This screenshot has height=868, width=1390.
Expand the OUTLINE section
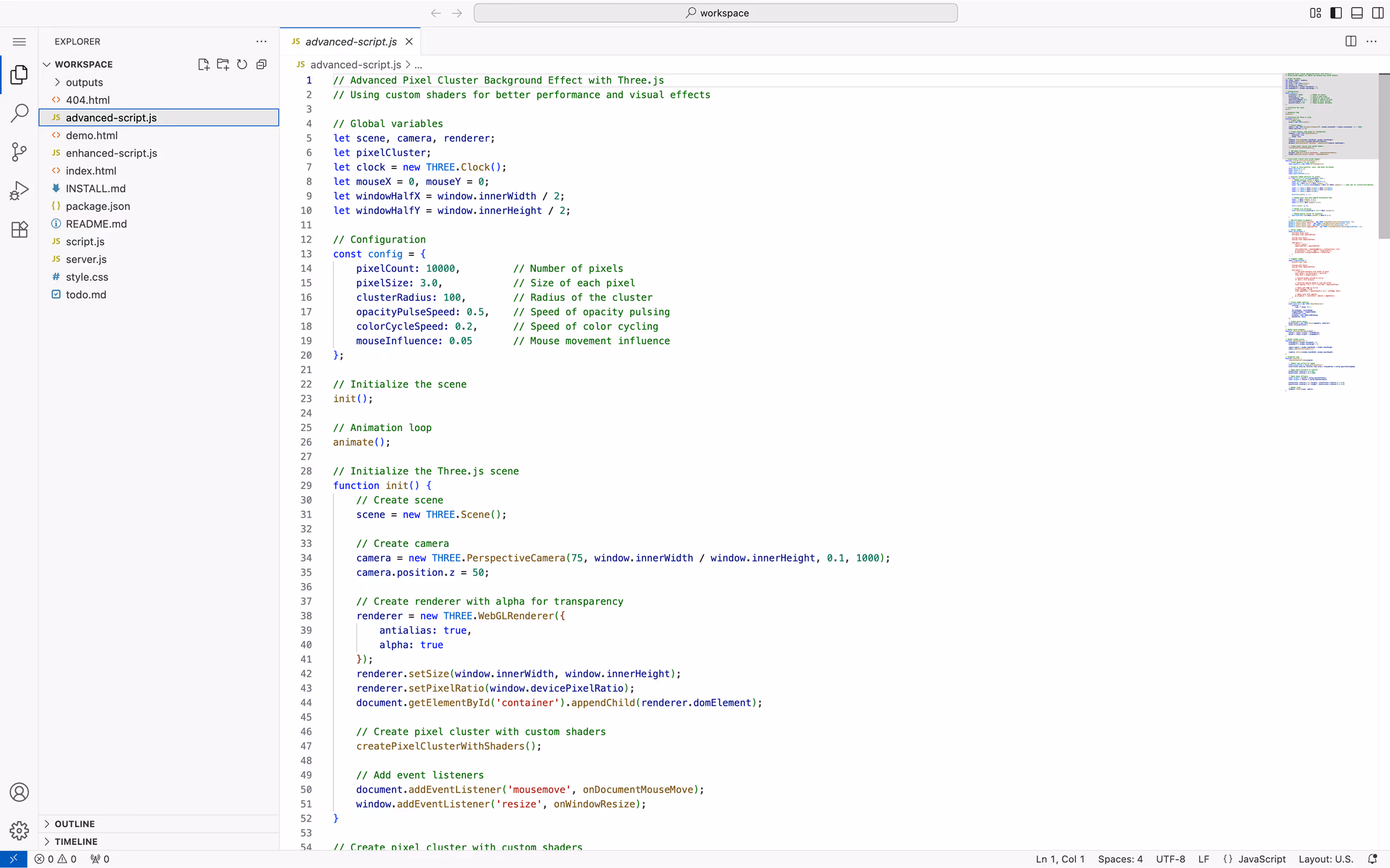[75, 824]
